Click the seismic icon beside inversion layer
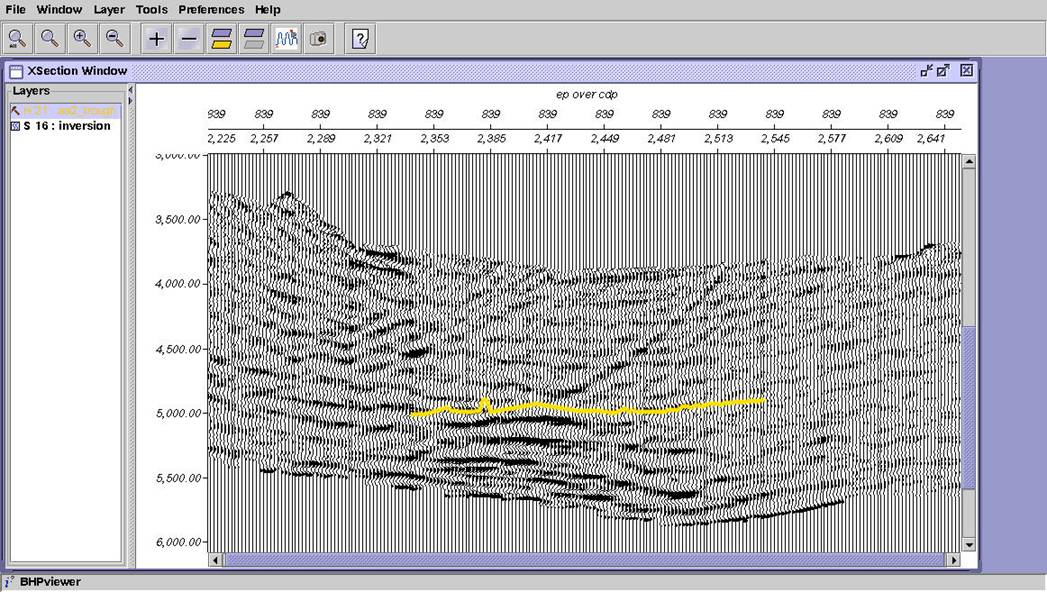 15,125
